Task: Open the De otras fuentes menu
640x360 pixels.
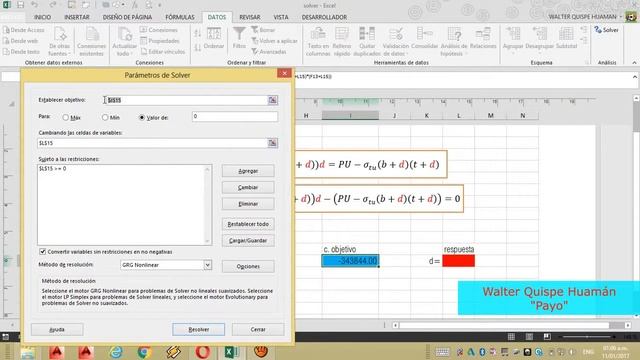Action: (60, 42)
